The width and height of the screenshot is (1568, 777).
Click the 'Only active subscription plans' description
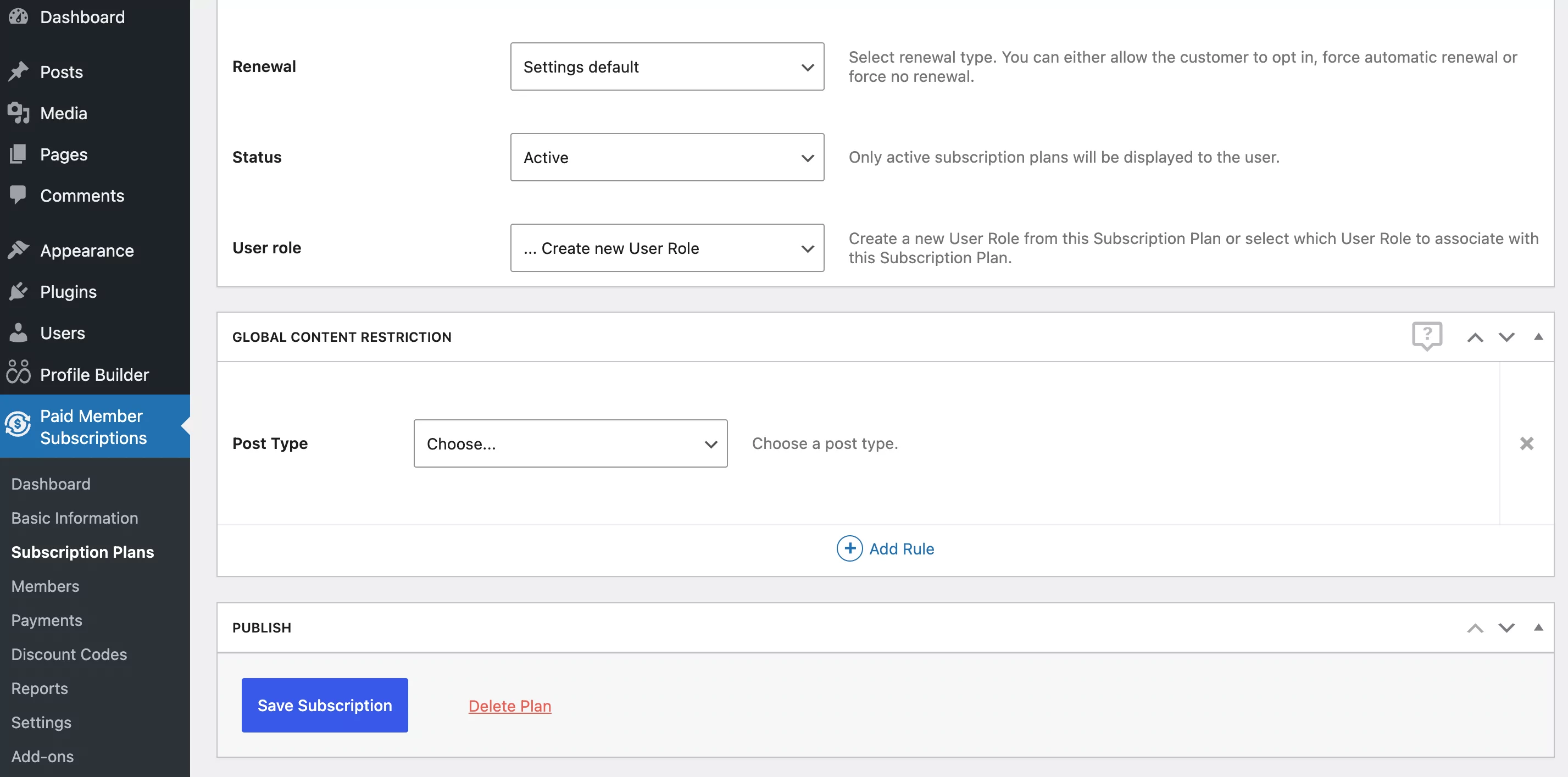[1064, 157]
